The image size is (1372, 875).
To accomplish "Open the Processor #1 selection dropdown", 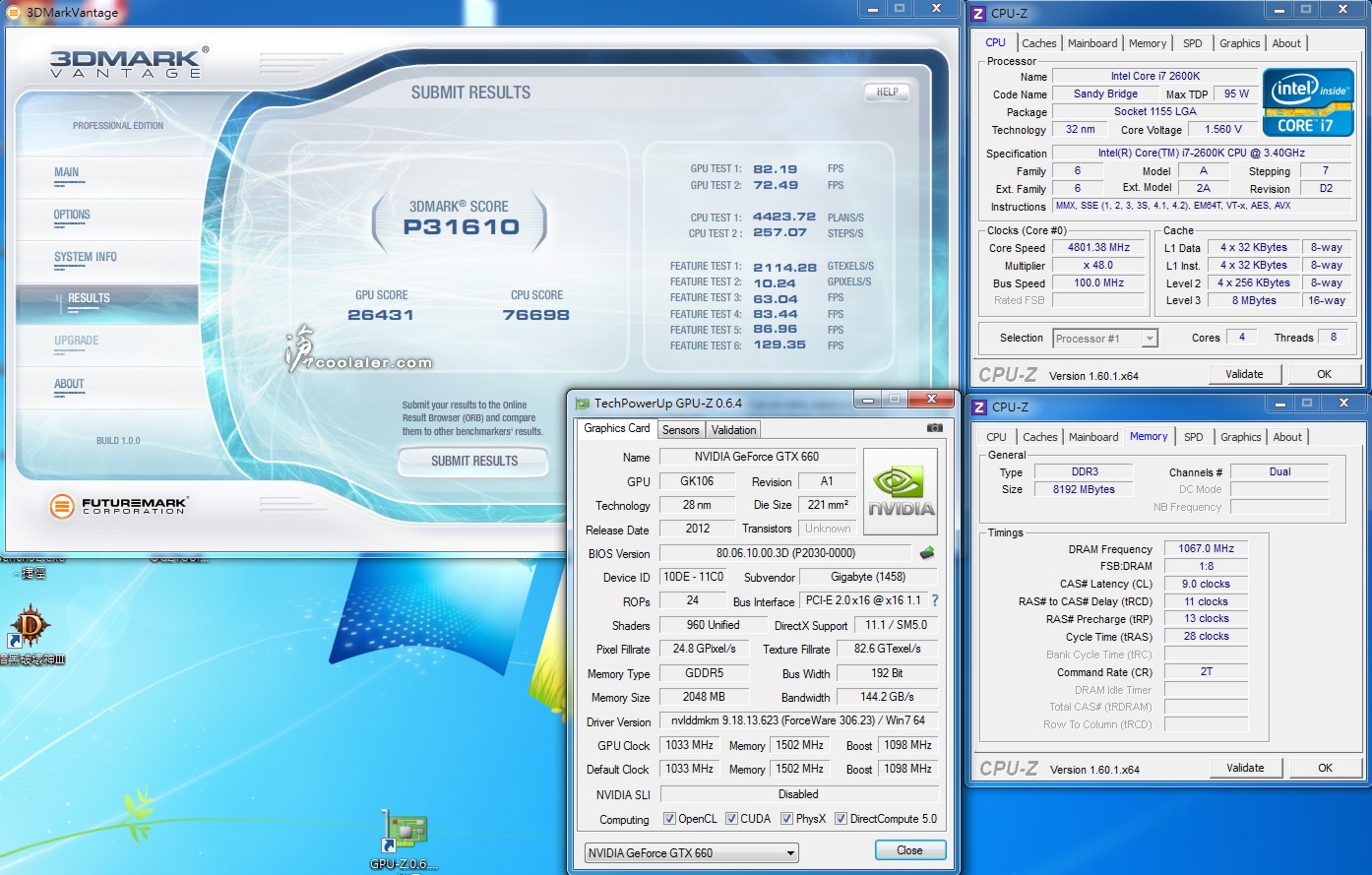I will (x=1105, y=339).
